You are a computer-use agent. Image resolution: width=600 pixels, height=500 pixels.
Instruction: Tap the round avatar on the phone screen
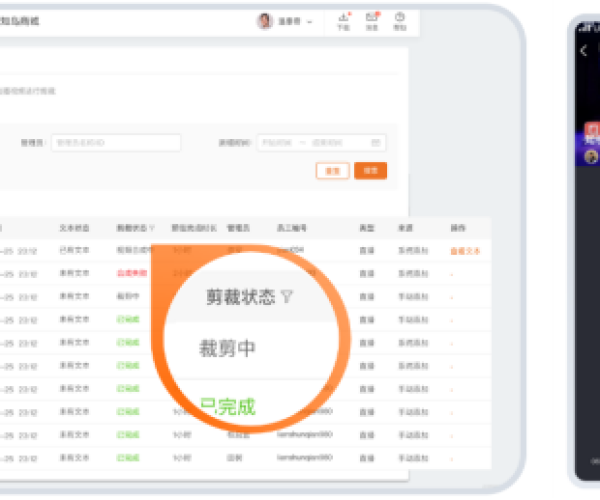[x=592, y=156]
